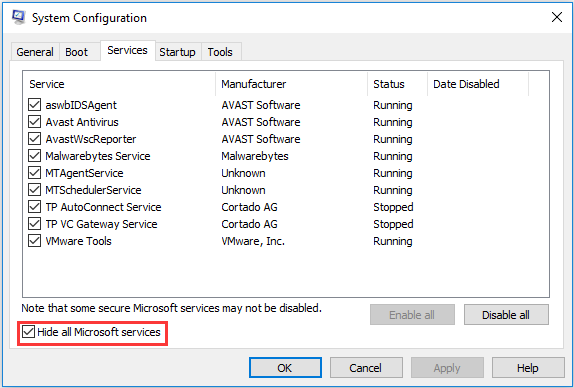The image size is (574, 388).
Task: Select the MTSchedulerService service name
Action: pos(93,190)
